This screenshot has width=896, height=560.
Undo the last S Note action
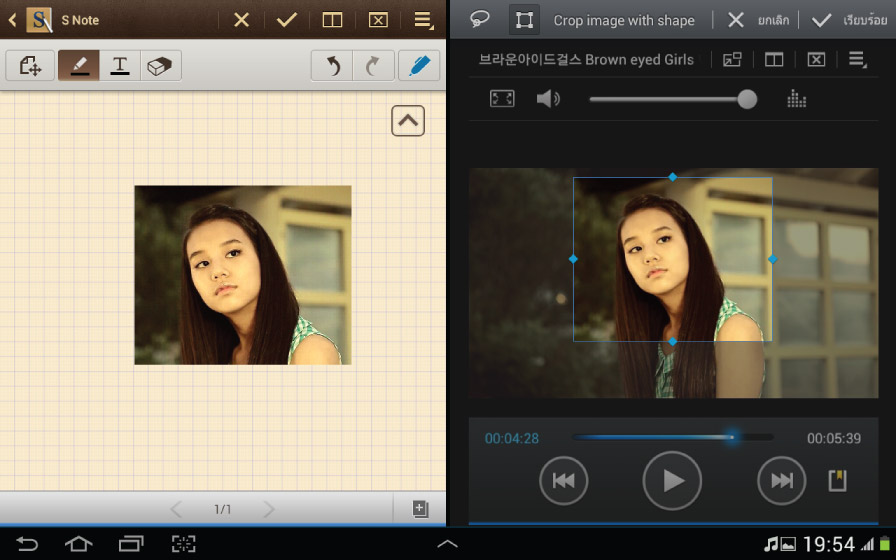click(x=332, y=65)
